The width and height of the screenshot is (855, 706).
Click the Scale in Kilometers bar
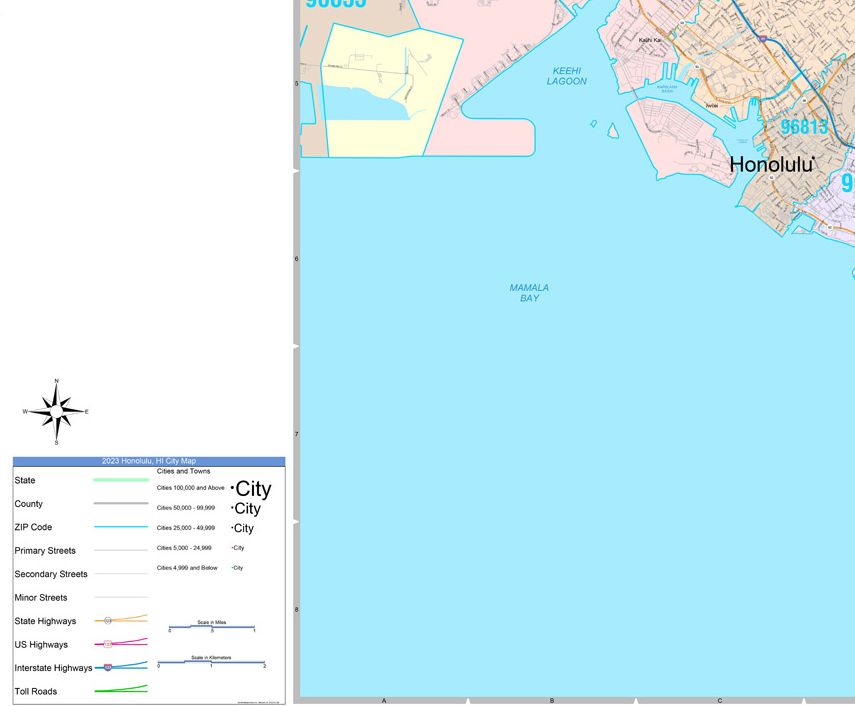pyautogui.click(x=211, y=662)
